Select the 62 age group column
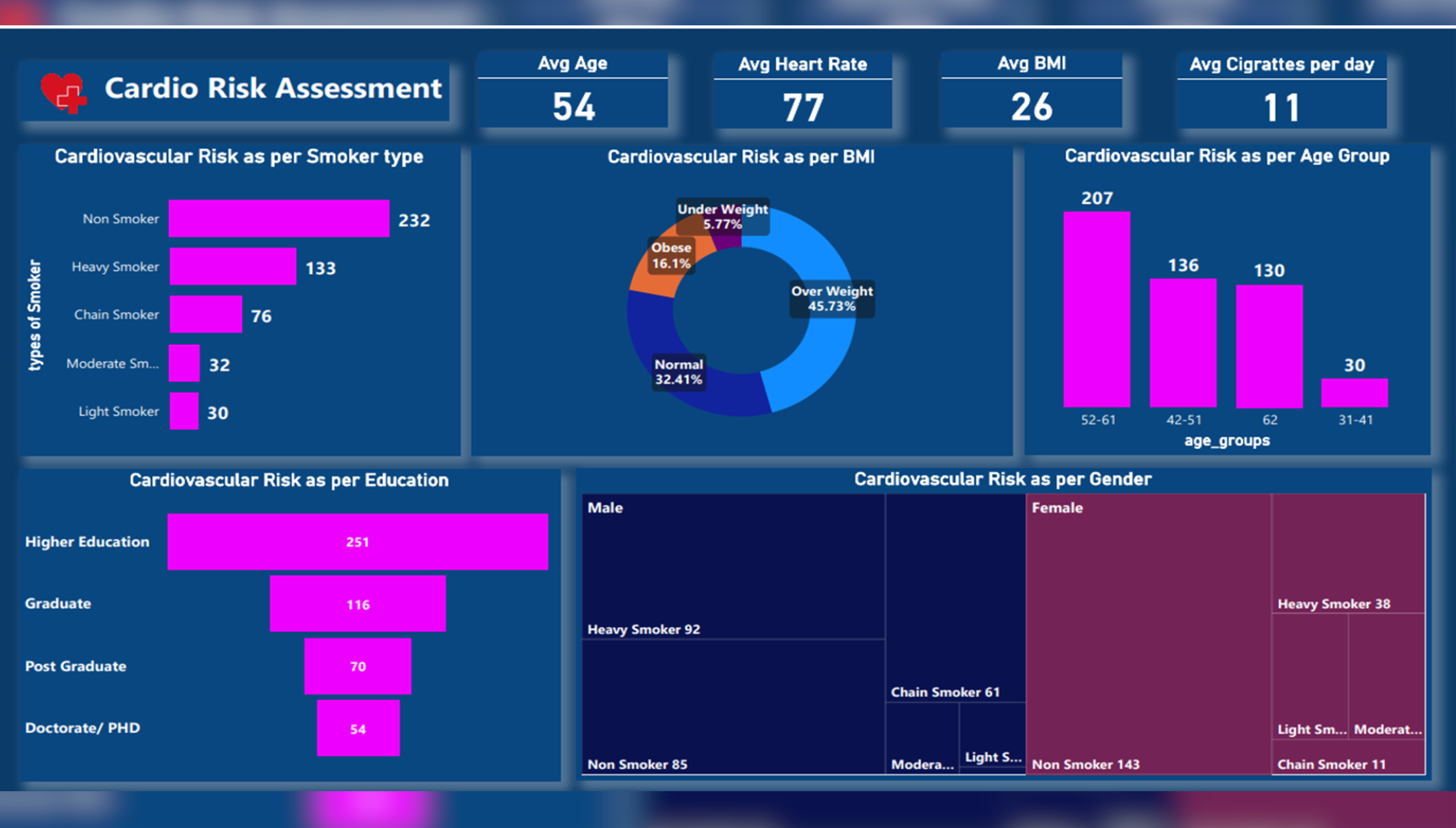1456x828 pixels. pos(1269,346)
